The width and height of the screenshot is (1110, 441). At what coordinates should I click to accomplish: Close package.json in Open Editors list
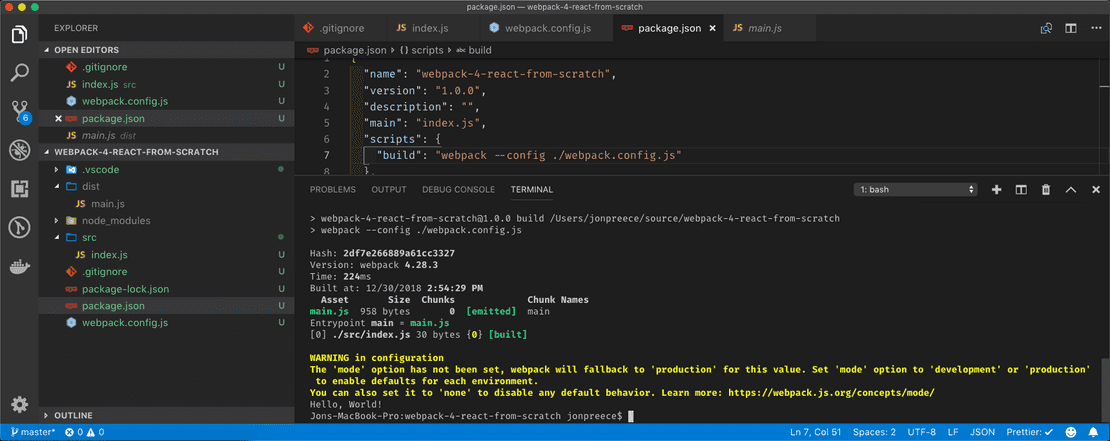[x=59, y=118]
